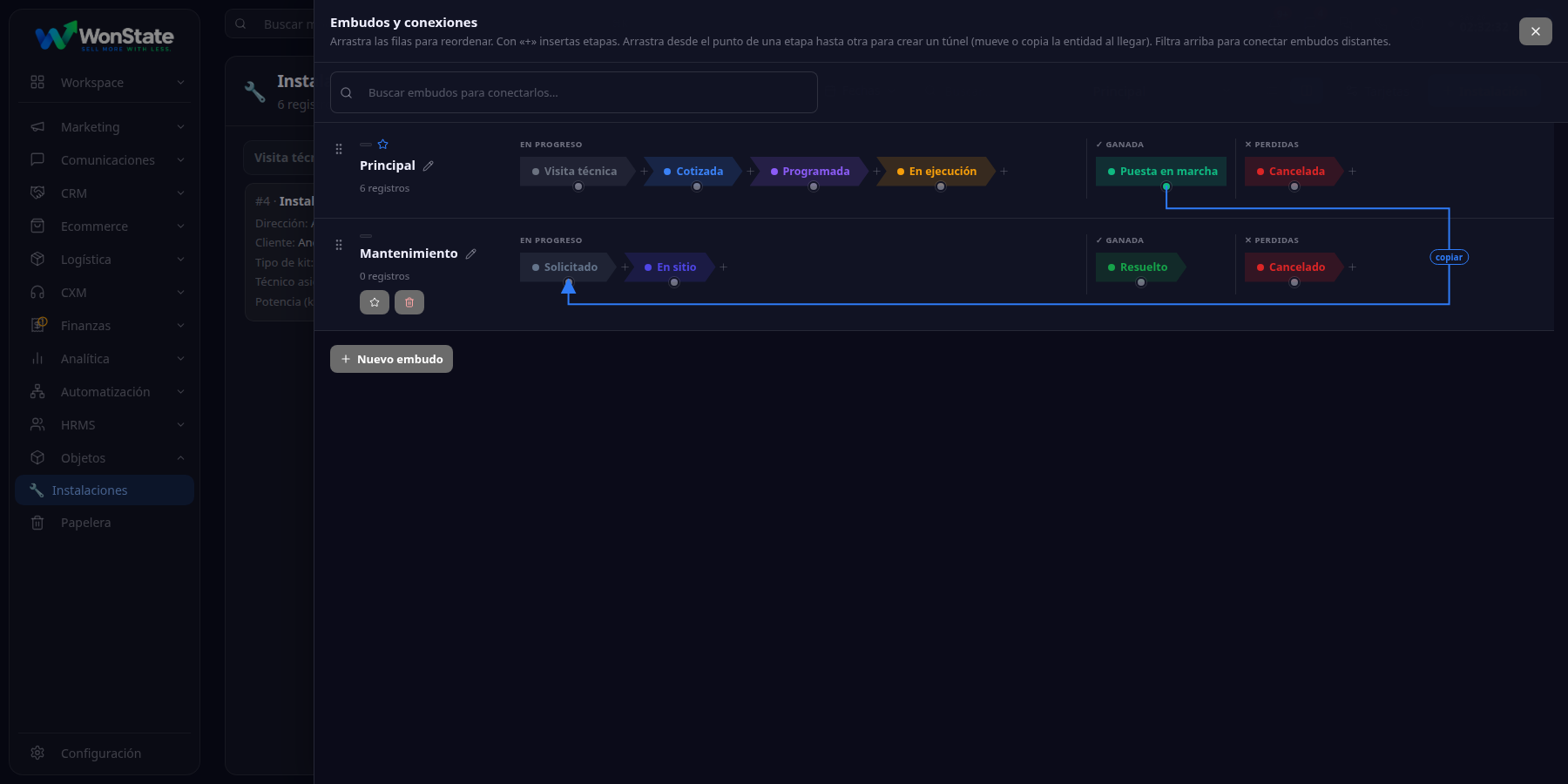Image resolution: width=1568 pixels, height=784 pixels.
Task: Select the Programada stage chip
Action: 809,172
